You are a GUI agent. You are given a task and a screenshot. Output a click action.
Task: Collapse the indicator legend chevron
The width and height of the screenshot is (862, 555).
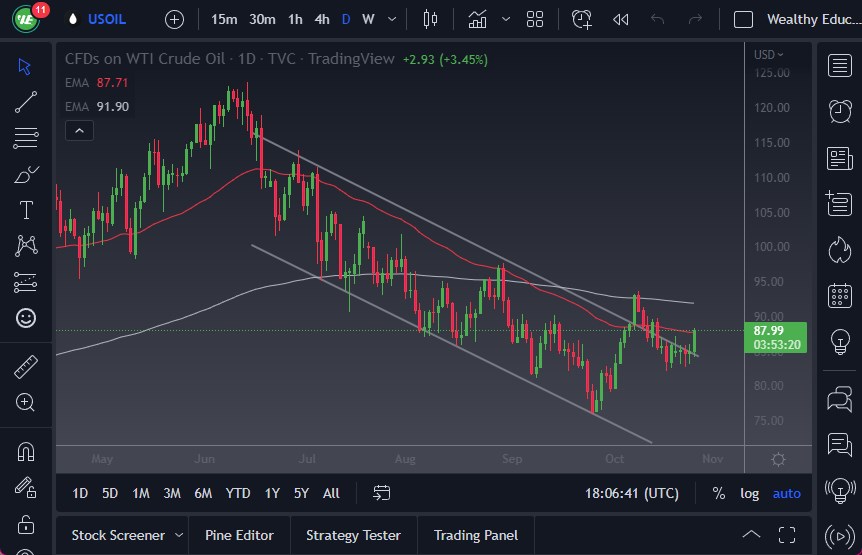pos(78,130)
